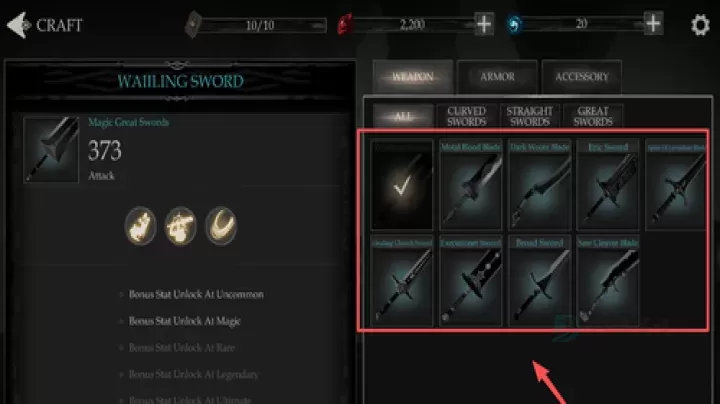Add red gems with the plus icon

[484, 24]
